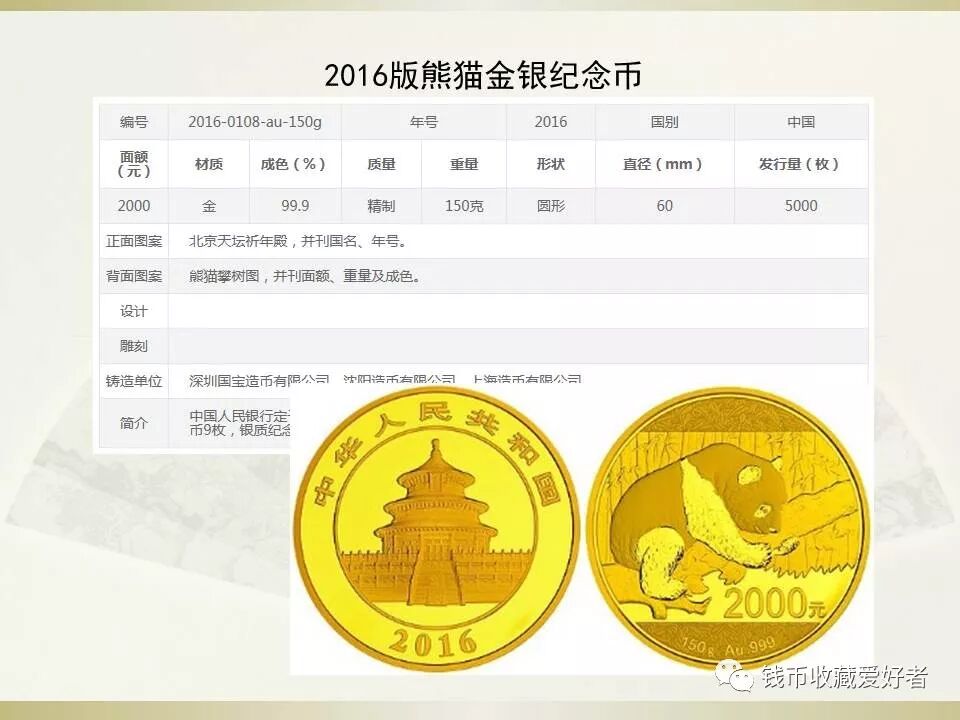Click the 简介 row label
Screen dimensions: 960x720
pyautogui.click(x=133, y=422)
